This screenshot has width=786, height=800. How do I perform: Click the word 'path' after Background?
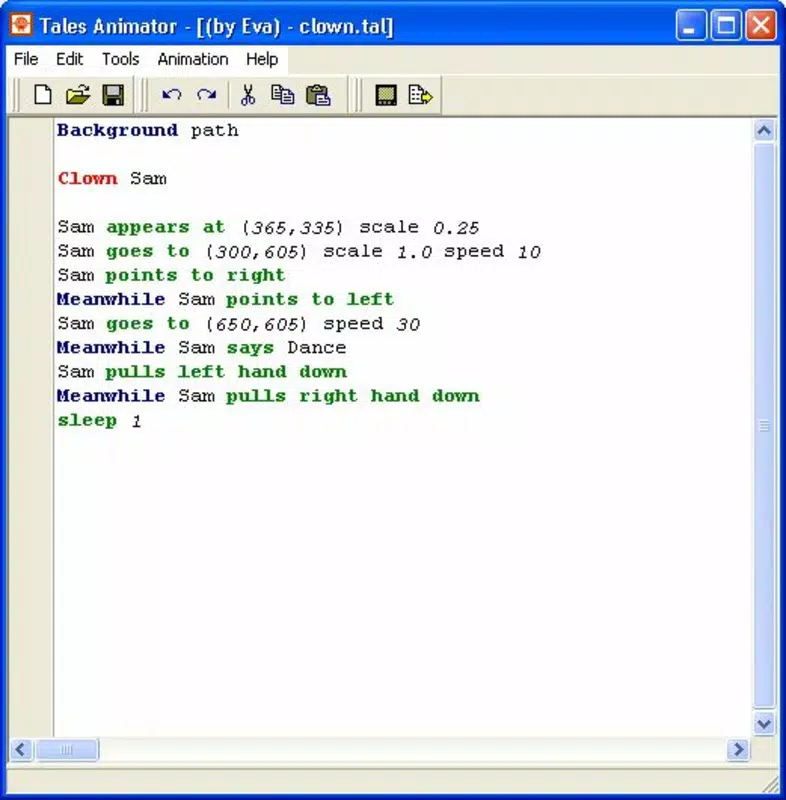click(215, 132)
